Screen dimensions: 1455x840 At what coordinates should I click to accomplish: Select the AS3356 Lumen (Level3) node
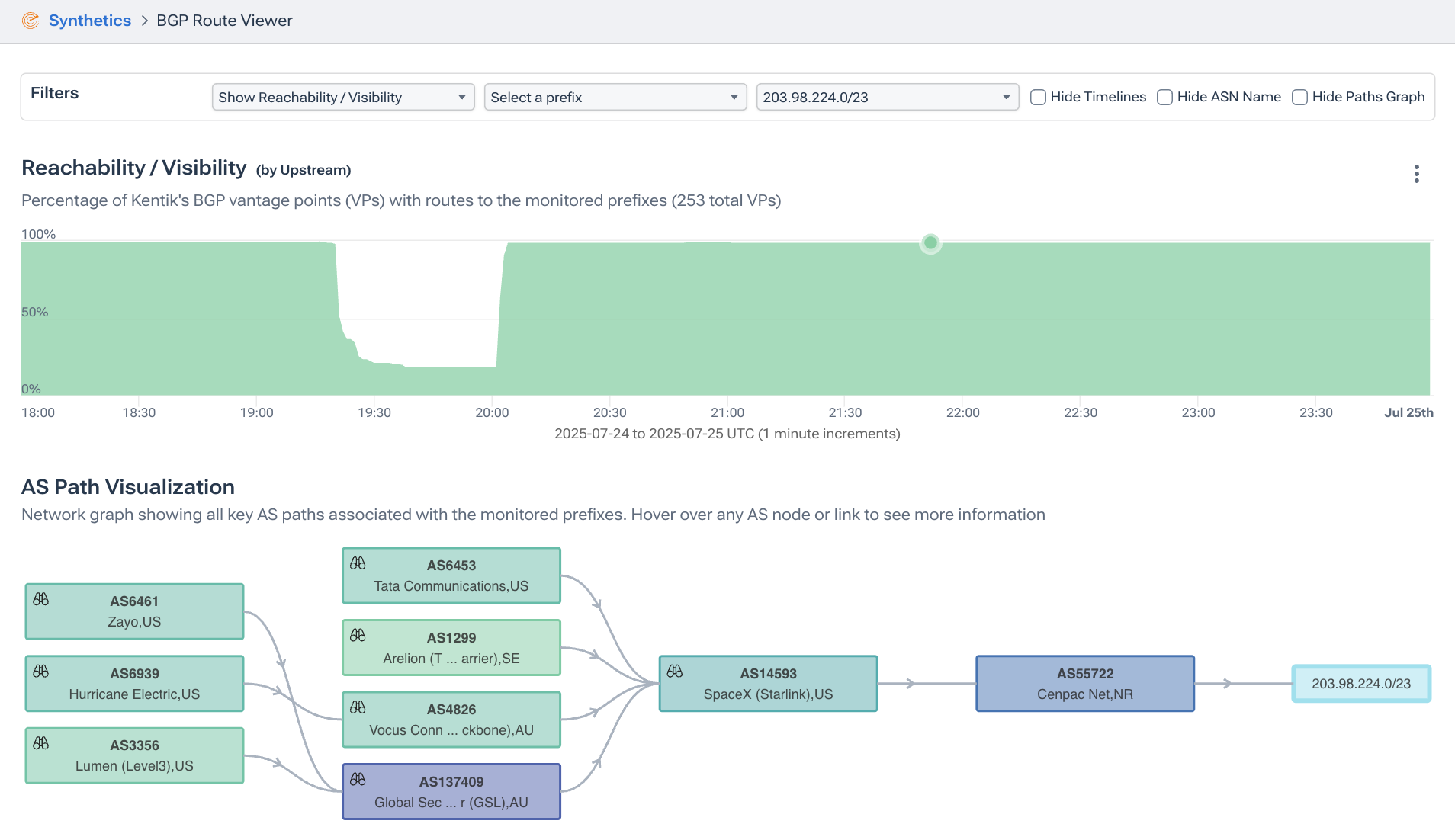[134, 755]
